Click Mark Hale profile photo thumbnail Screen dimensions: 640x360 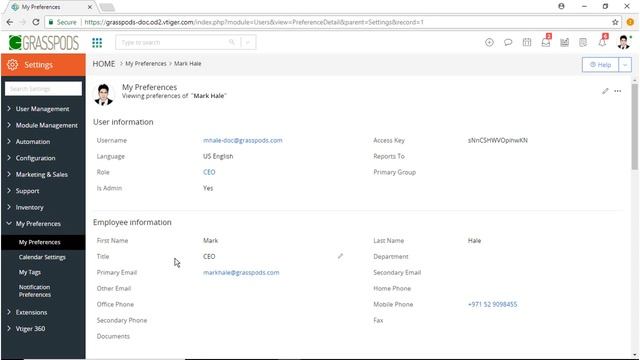pos(103,95)
